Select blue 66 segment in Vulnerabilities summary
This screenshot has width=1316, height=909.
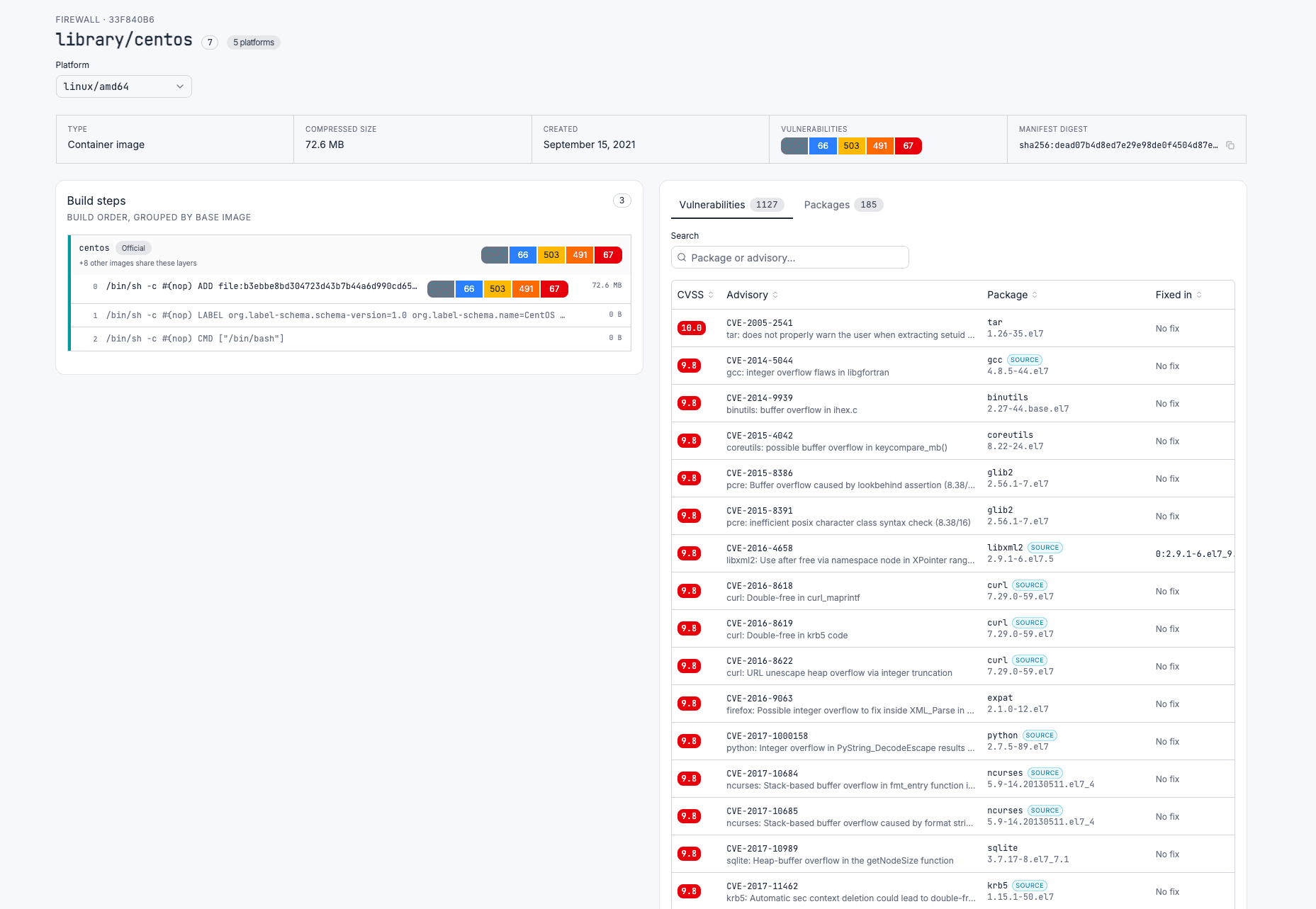pos(823,146)
